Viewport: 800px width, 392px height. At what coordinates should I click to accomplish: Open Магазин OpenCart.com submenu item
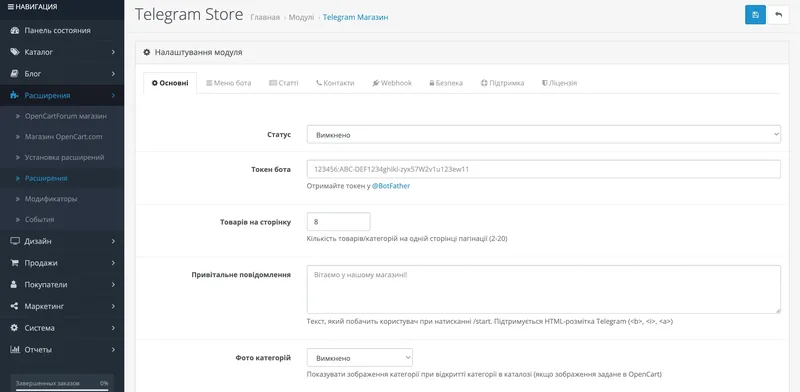(x=64, y=137)
